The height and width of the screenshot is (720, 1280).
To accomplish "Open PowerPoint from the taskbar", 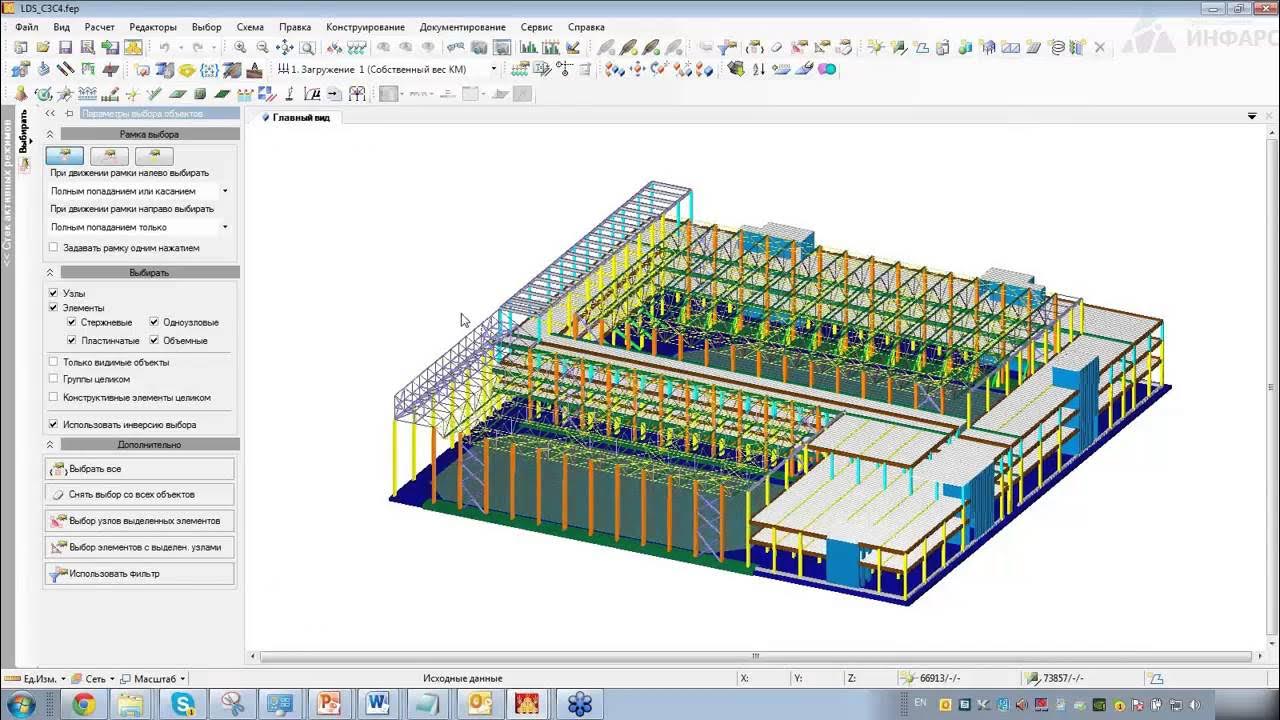I will (x=329, y=704).
